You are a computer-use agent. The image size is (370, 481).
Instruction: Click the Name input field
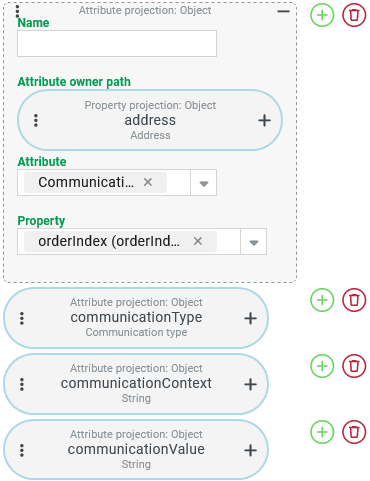coord(117,43)
